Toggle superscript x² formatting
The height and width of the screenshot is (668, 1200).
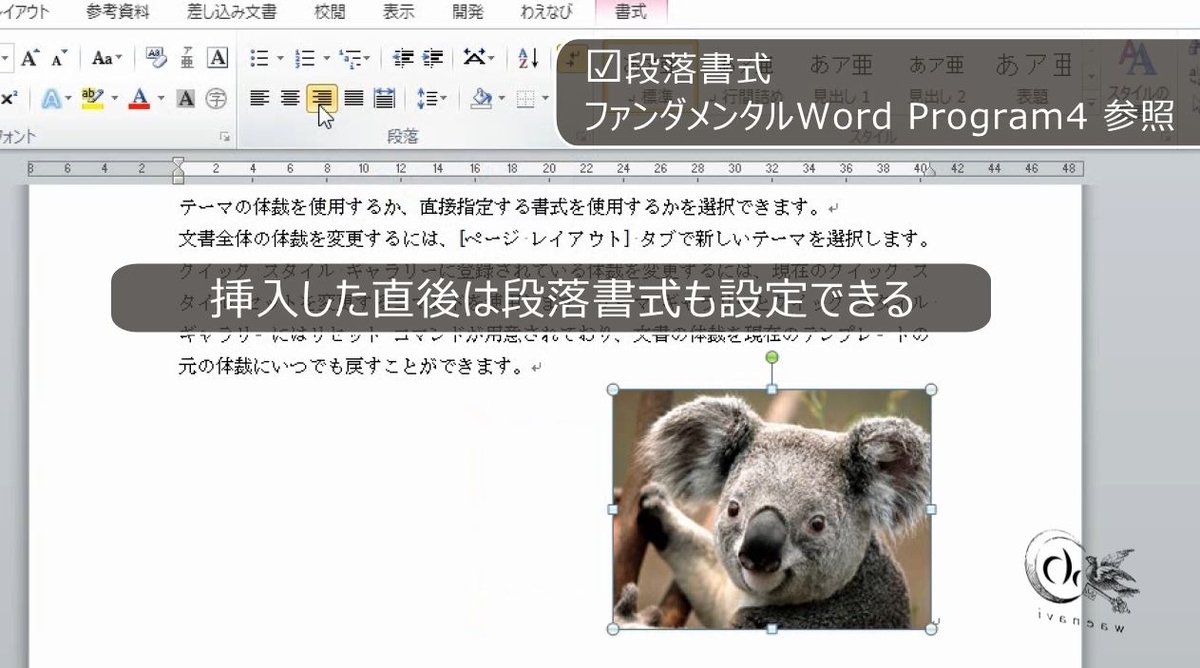click(9, 98)
